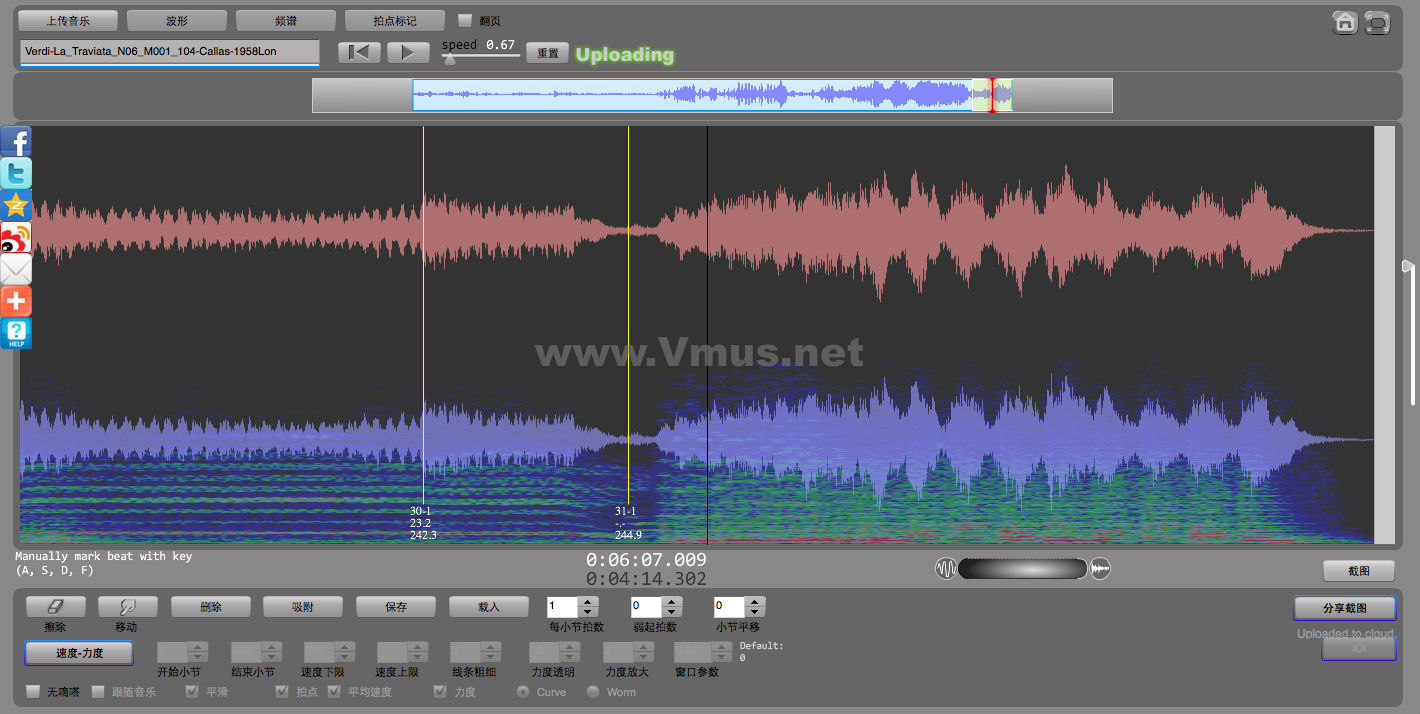Image resolution: width=1420 pixels, height=714 pixels.
Task: Share on Twitter from sidebar
Action: [16, 174]
